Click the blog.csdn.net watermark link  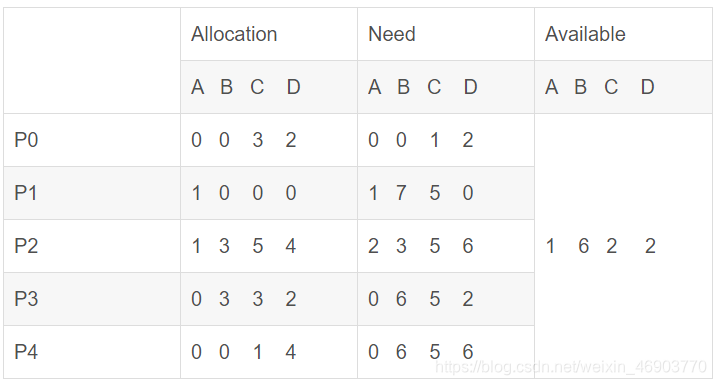(x=571, y=367)
